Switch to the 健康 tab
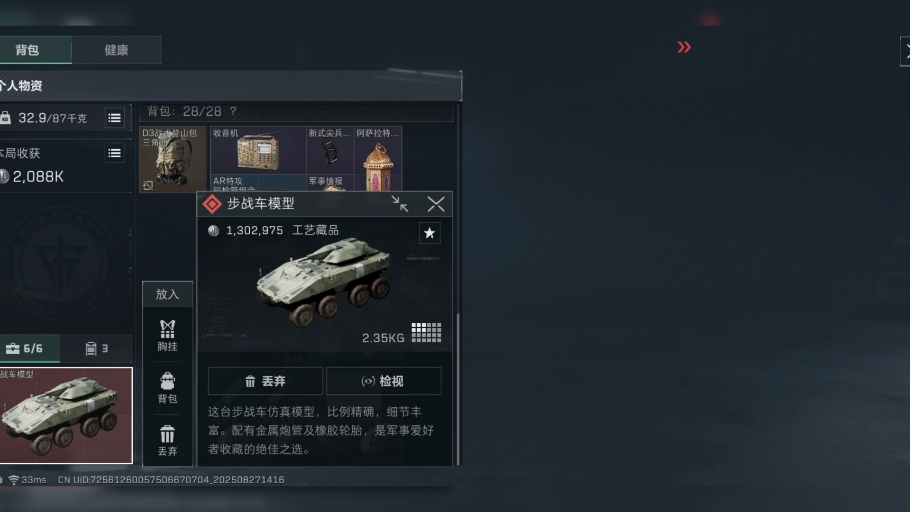This screenshot has width=910, height=512. pyautogui.click(x=117, y=50)
